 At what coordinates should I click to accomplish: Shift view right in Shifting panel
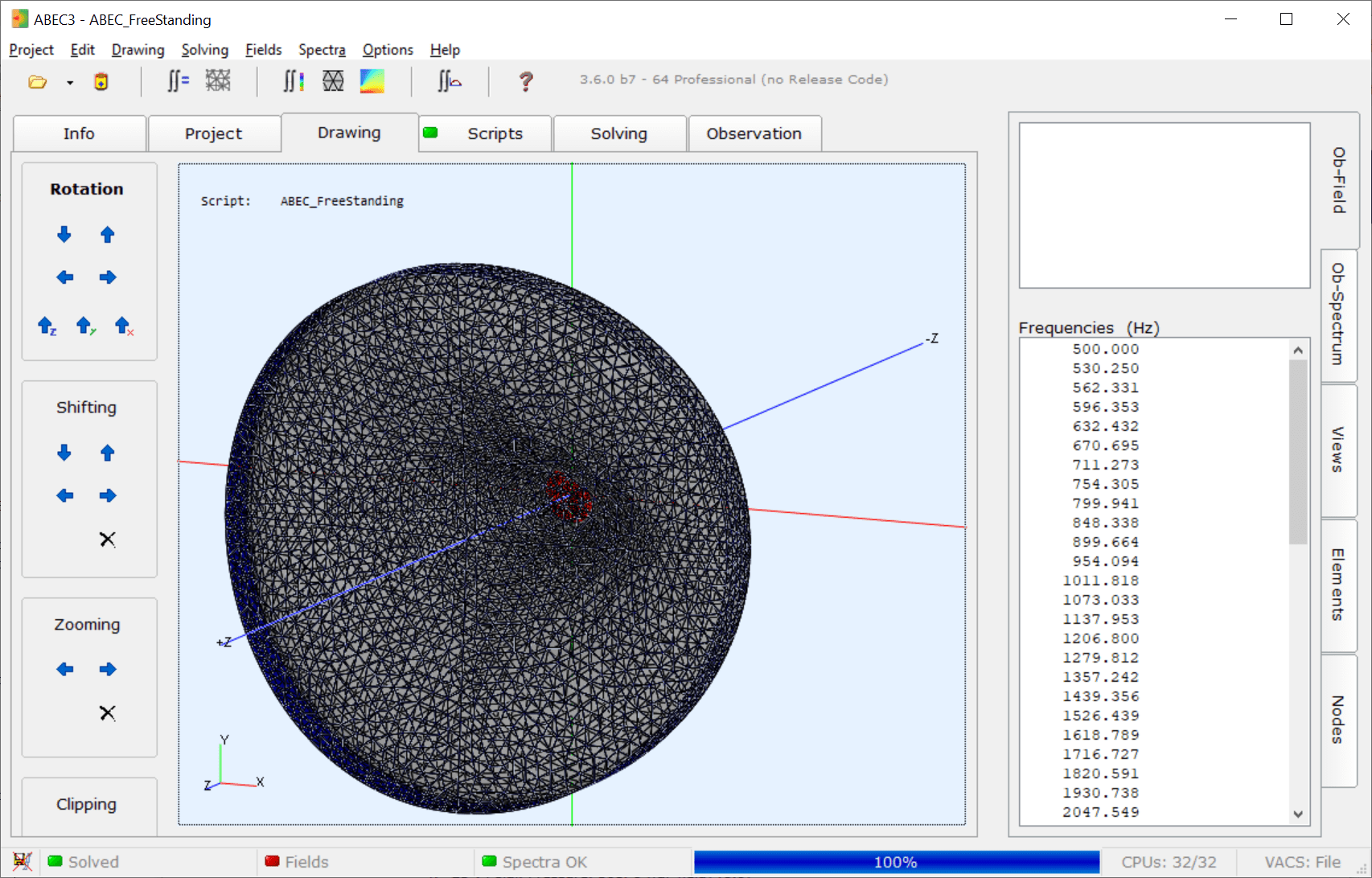[x=108, y=495]
